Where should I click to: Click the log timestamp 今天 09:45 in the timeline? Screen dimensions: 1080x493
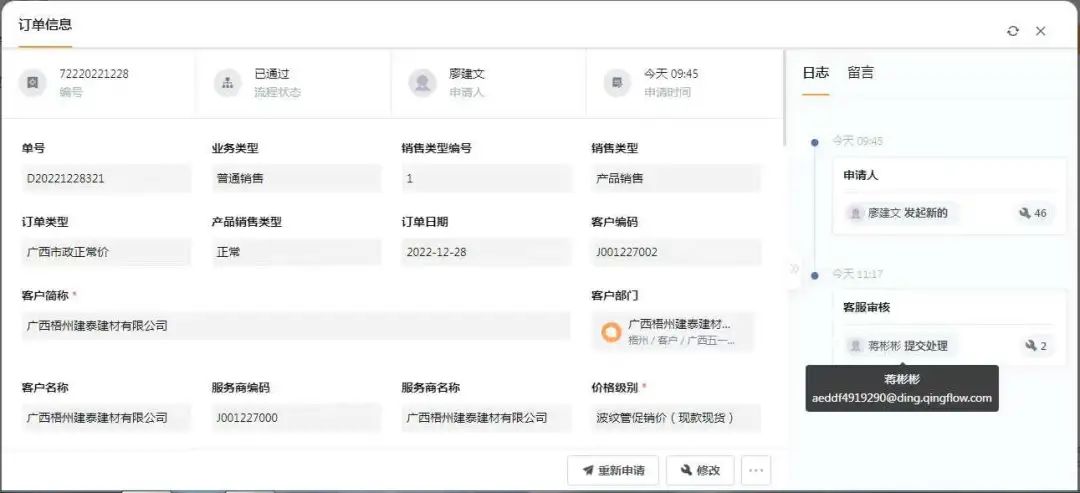pyautogui.click(x=858, y=140)
